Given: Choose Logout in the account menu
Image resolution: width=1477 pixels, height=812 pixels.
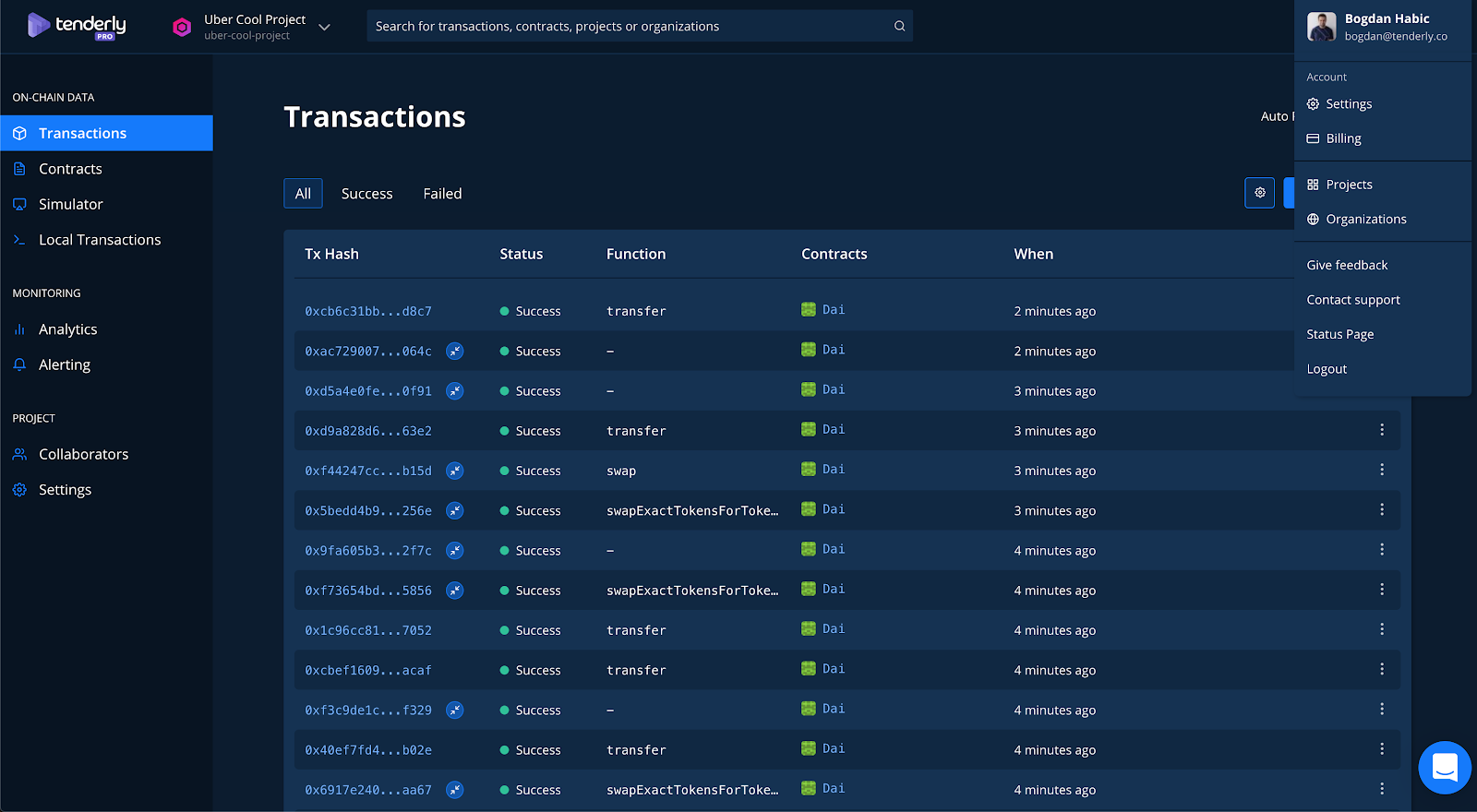Looking at the screenshot, I should tap(1327, 369).
